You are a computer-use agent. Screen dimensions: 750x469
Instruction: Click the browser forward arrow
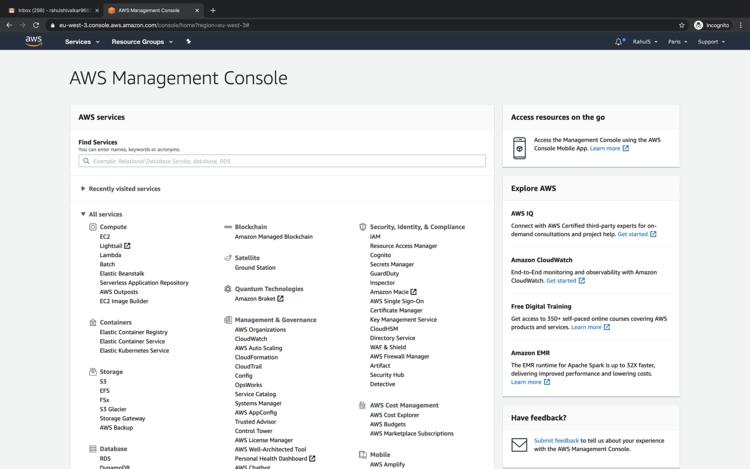[22, 25]
